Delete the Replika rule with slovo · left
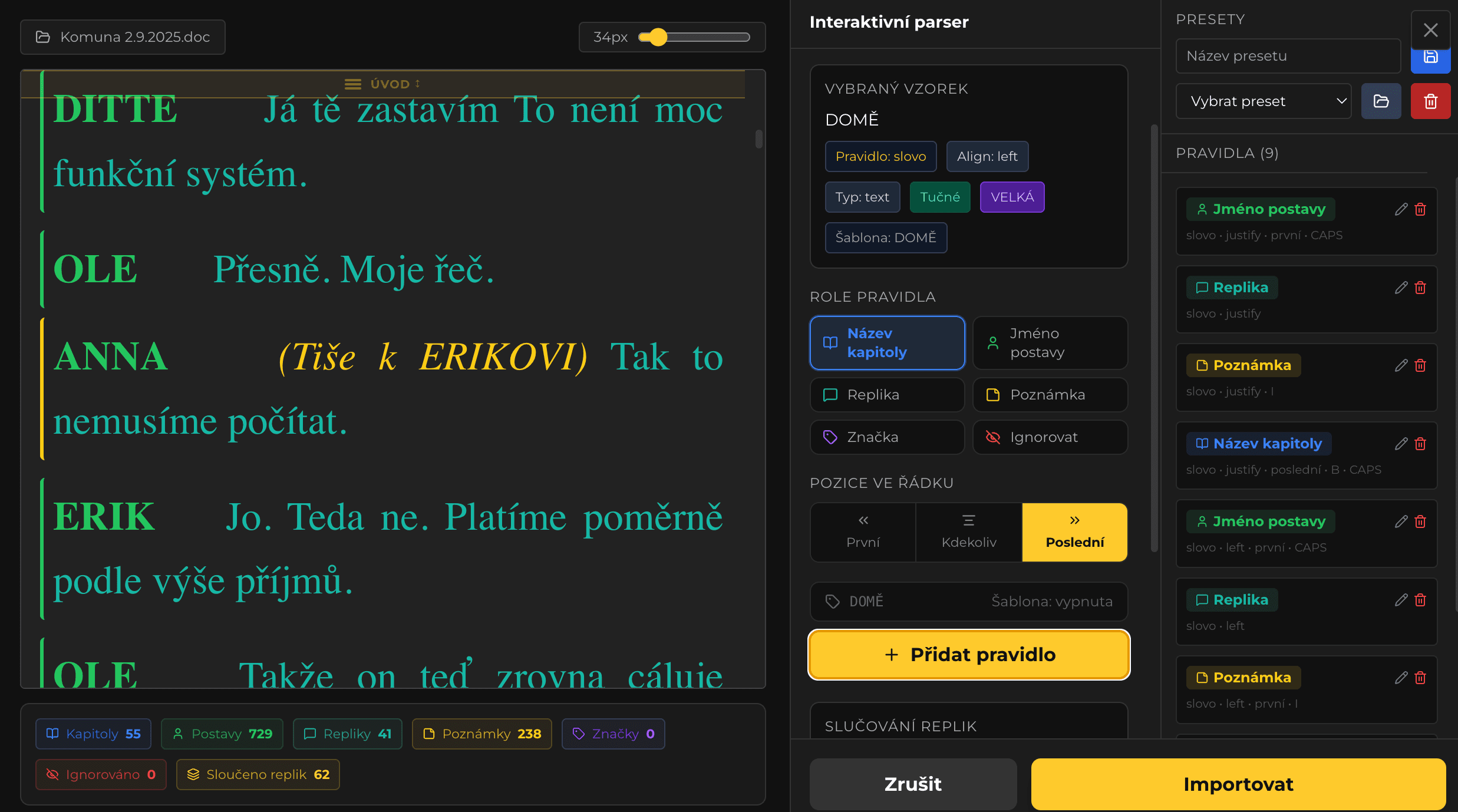 click(x=1420, y=600)
